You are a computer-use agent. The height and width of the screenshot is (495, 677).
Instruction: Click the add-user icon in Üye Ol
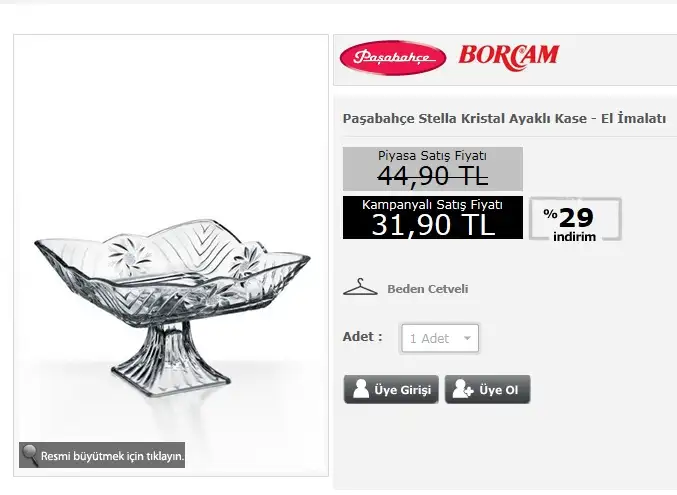462,389
